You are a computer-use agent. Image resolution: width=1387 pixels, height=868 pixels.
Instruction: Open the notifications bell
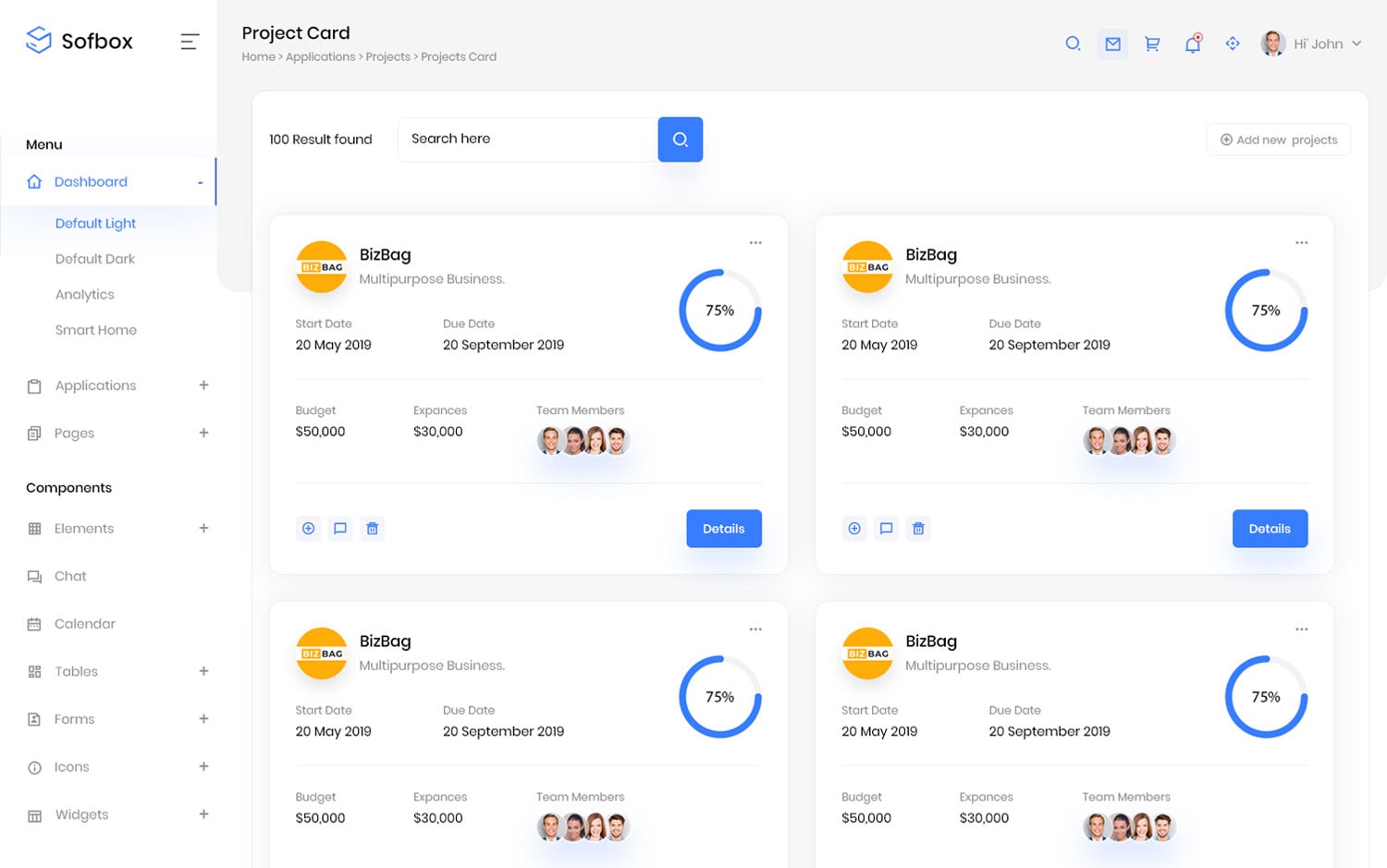click(x=1193, y=43)
